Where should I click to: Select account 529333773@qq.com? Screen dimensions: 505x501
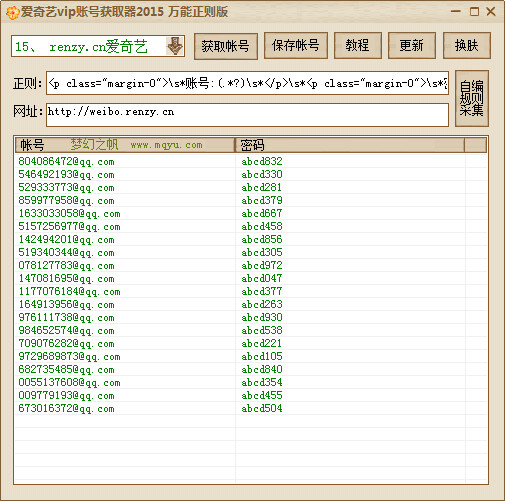pyautogui.click(x=66, y=187)
